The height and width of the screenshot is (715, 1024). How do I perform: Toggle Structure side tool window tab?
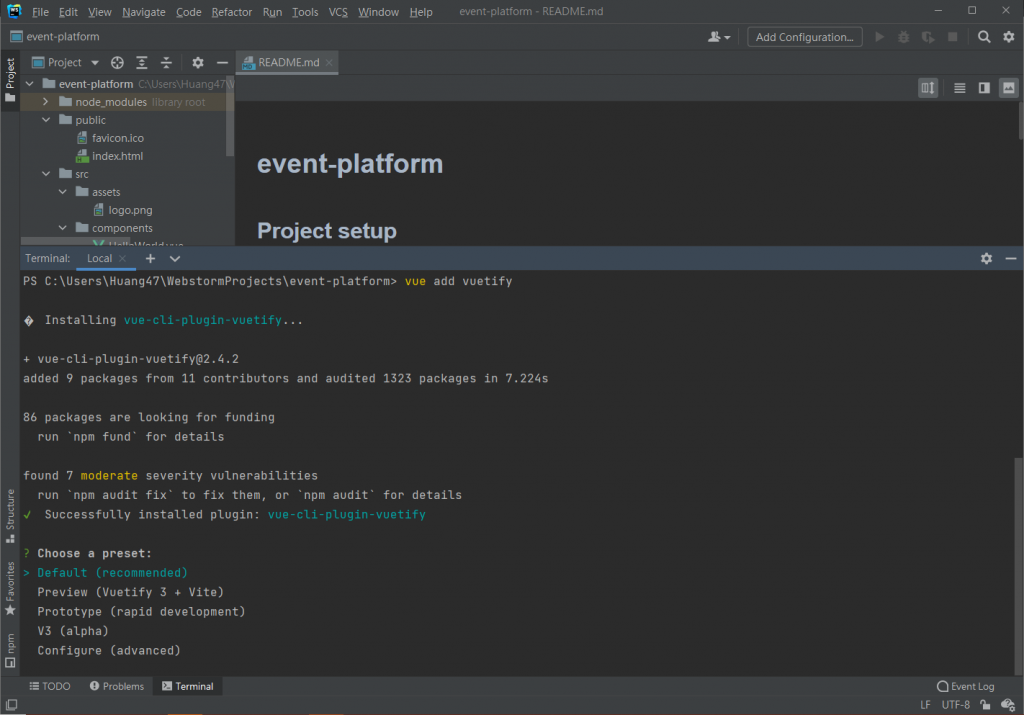pyautogui.click(x=10, y=516)
